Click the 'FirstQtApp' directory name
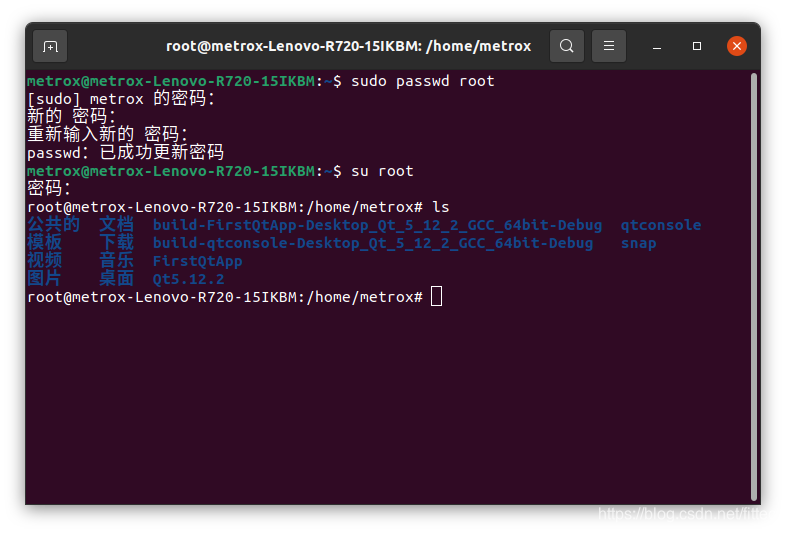Screen dimensions: 786x533 point(198,261)
